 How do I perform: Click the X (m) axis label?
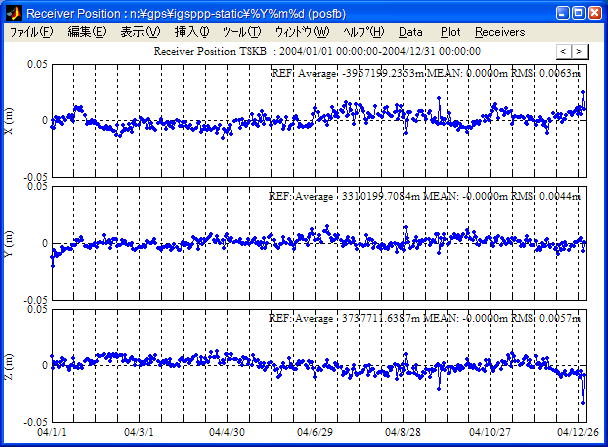click(9, 121)
